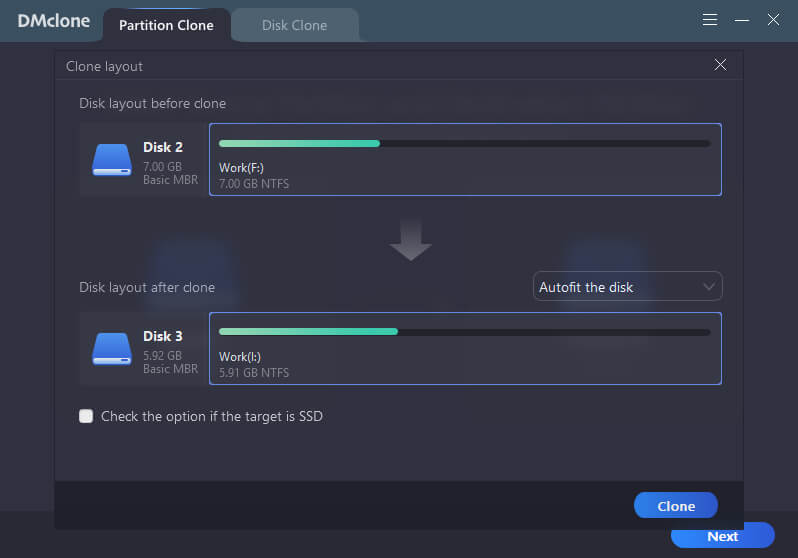Screen dimensions: 798x558
Task: Minimize the DMclone window
Action: point(742,20)
